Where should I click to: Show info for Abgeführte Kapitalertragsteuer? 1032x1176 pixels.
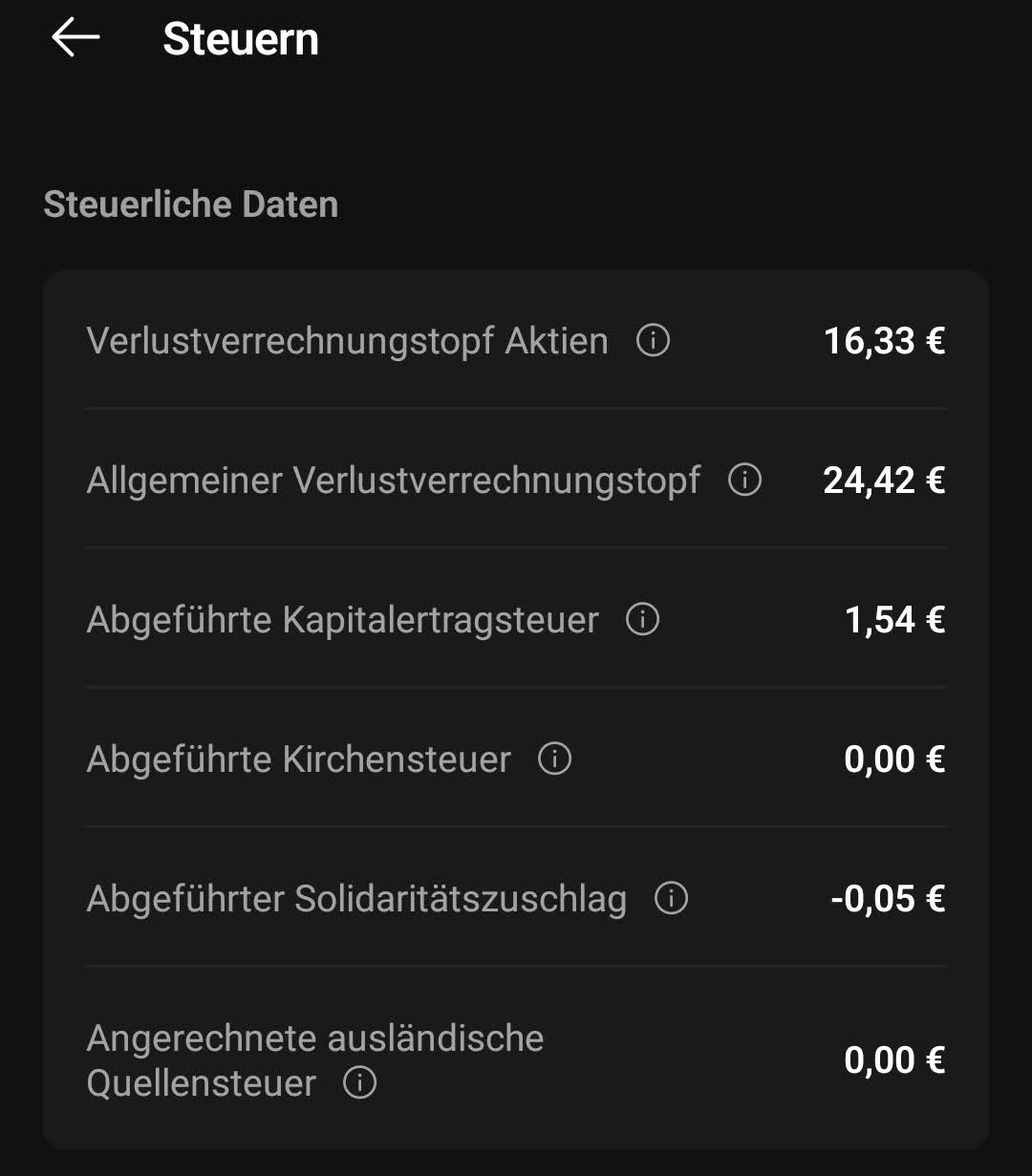[x=642, y=619]
